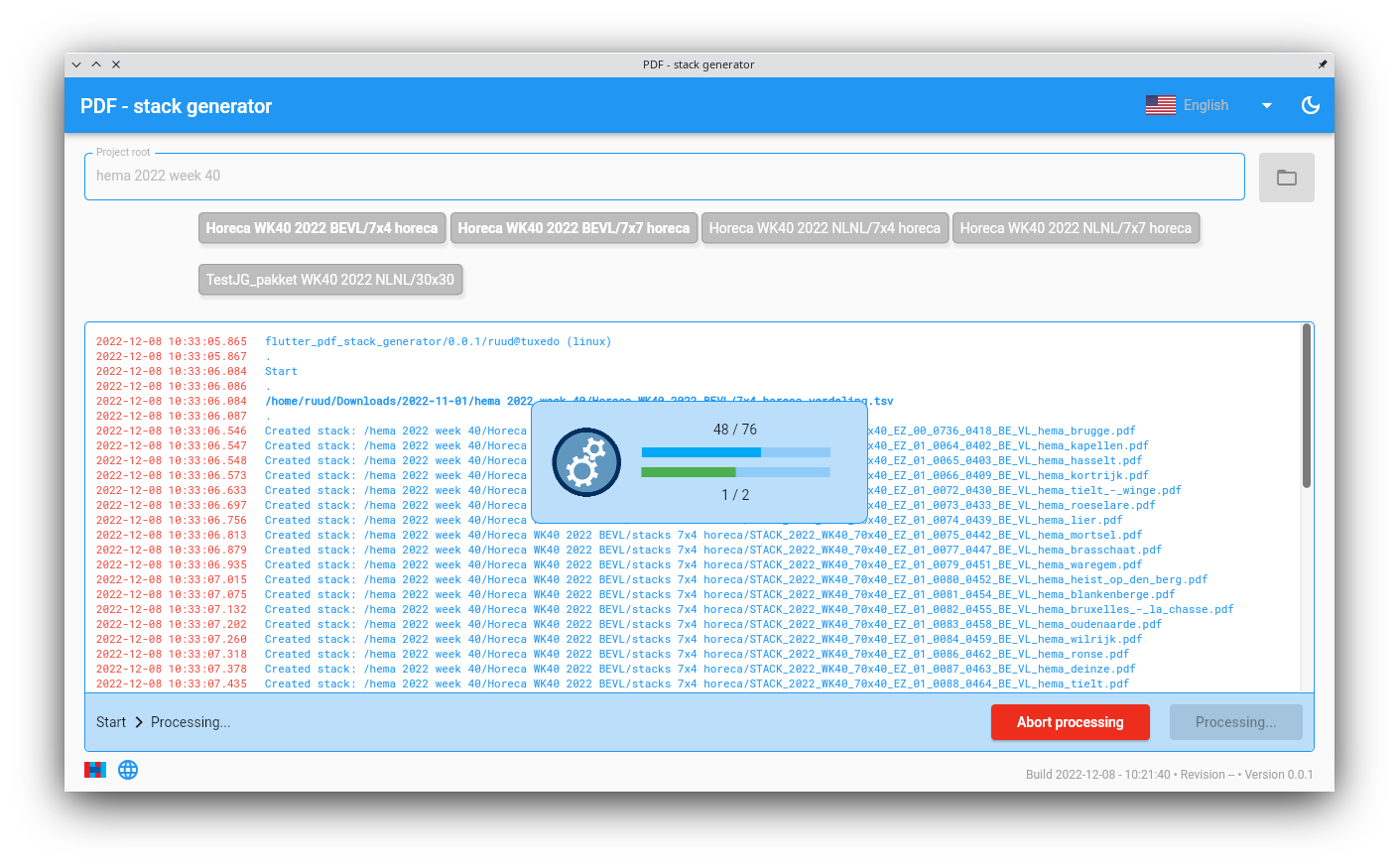Toggle dark mode with the moon icon
Viewport: 1399px width, 868px height.
pos(1310,105)
